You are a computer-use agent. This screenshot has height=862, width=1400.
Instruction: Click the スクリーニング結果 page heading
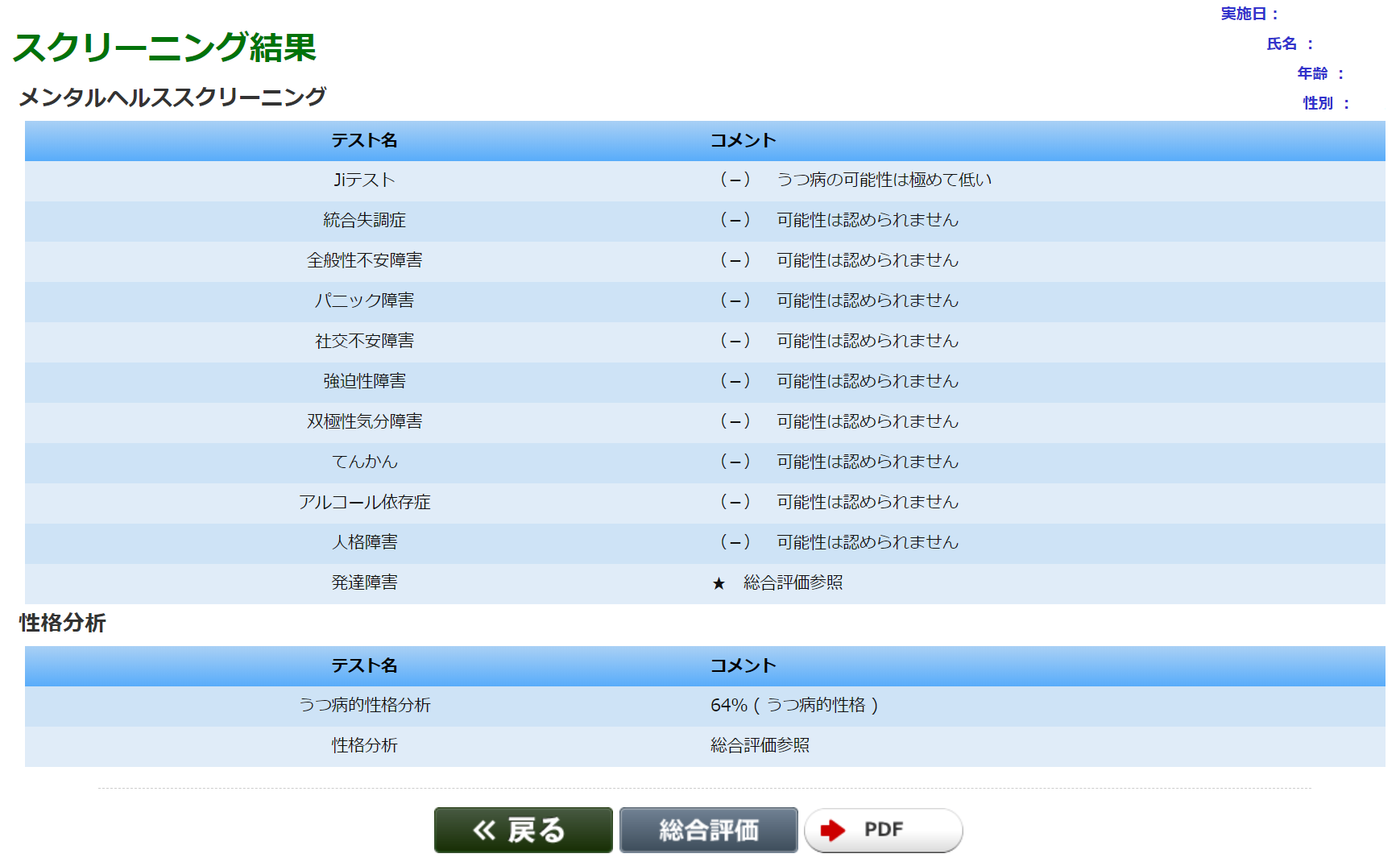pos(164,48)
